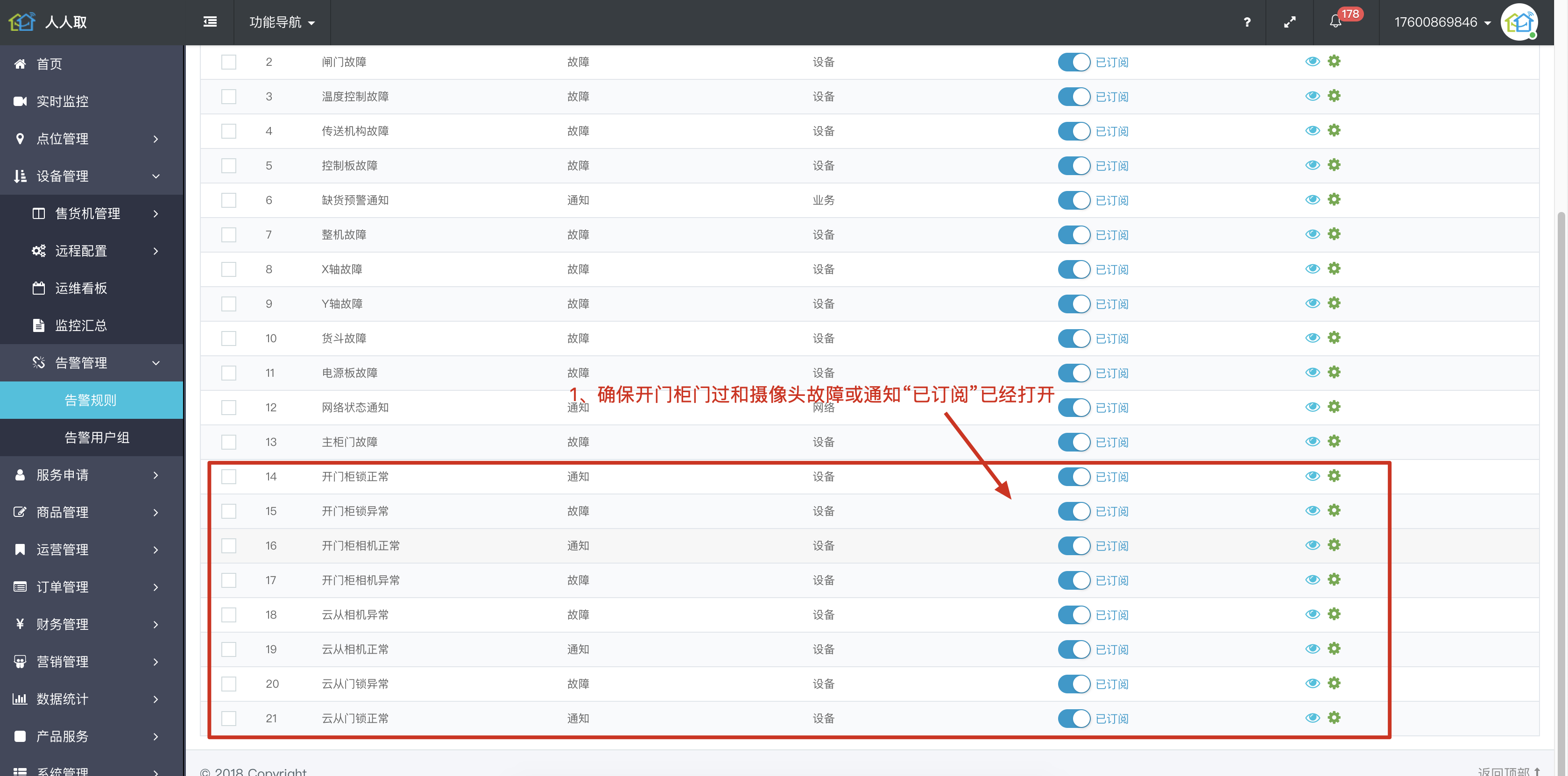
Task: Open 订单管理 in the sidebar
Action: (92, 587)
